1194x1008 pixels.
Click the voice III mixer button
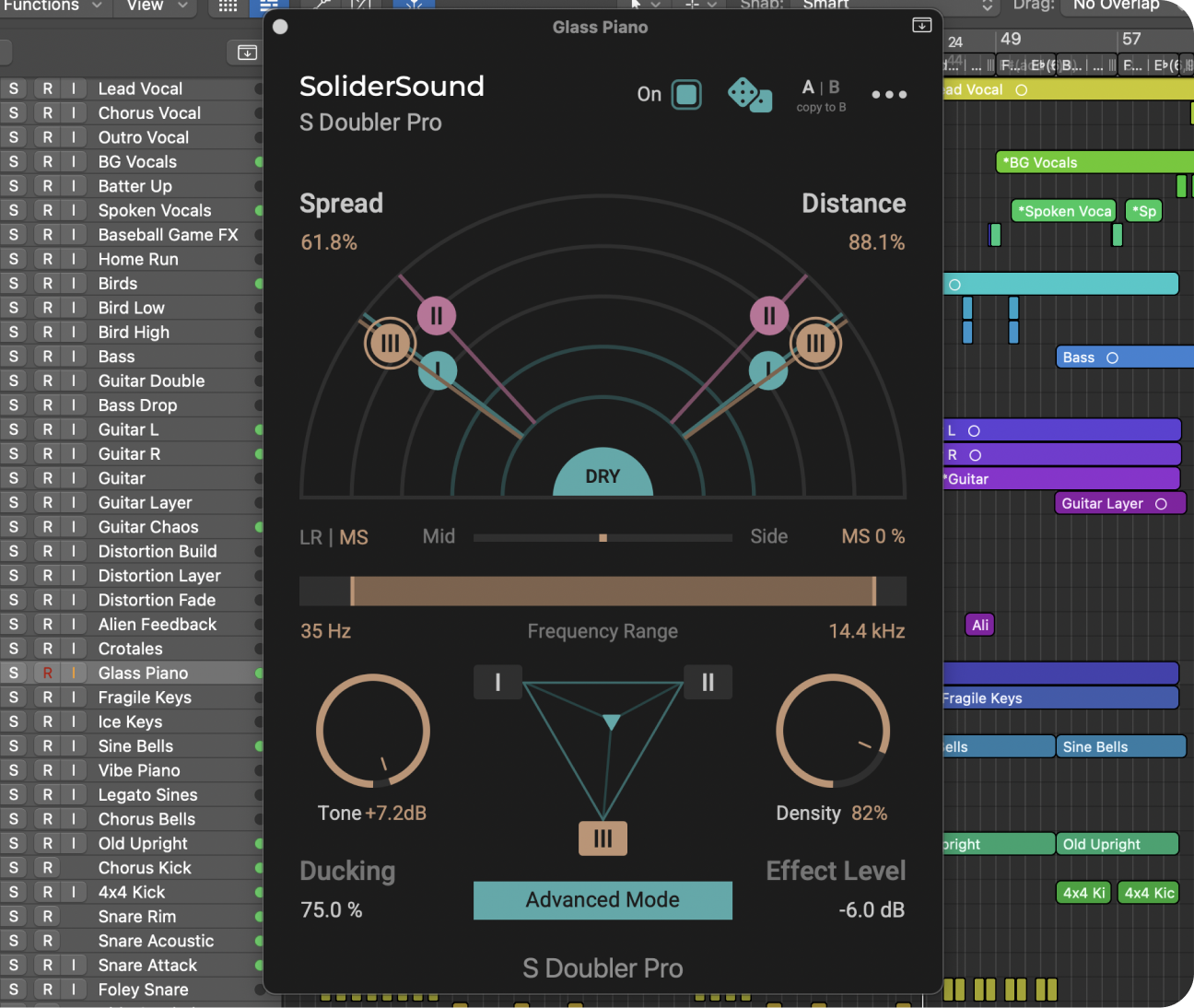[603, 838]
